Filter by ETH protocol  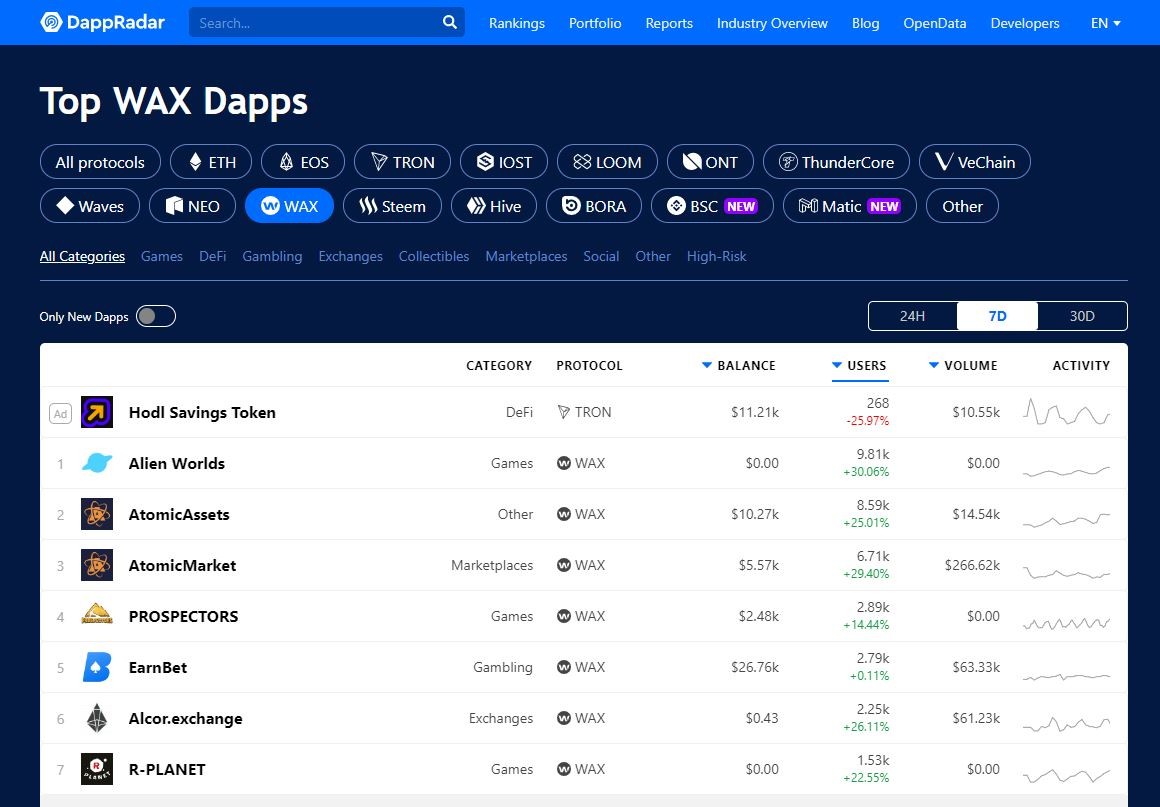(x=211, y=162)
